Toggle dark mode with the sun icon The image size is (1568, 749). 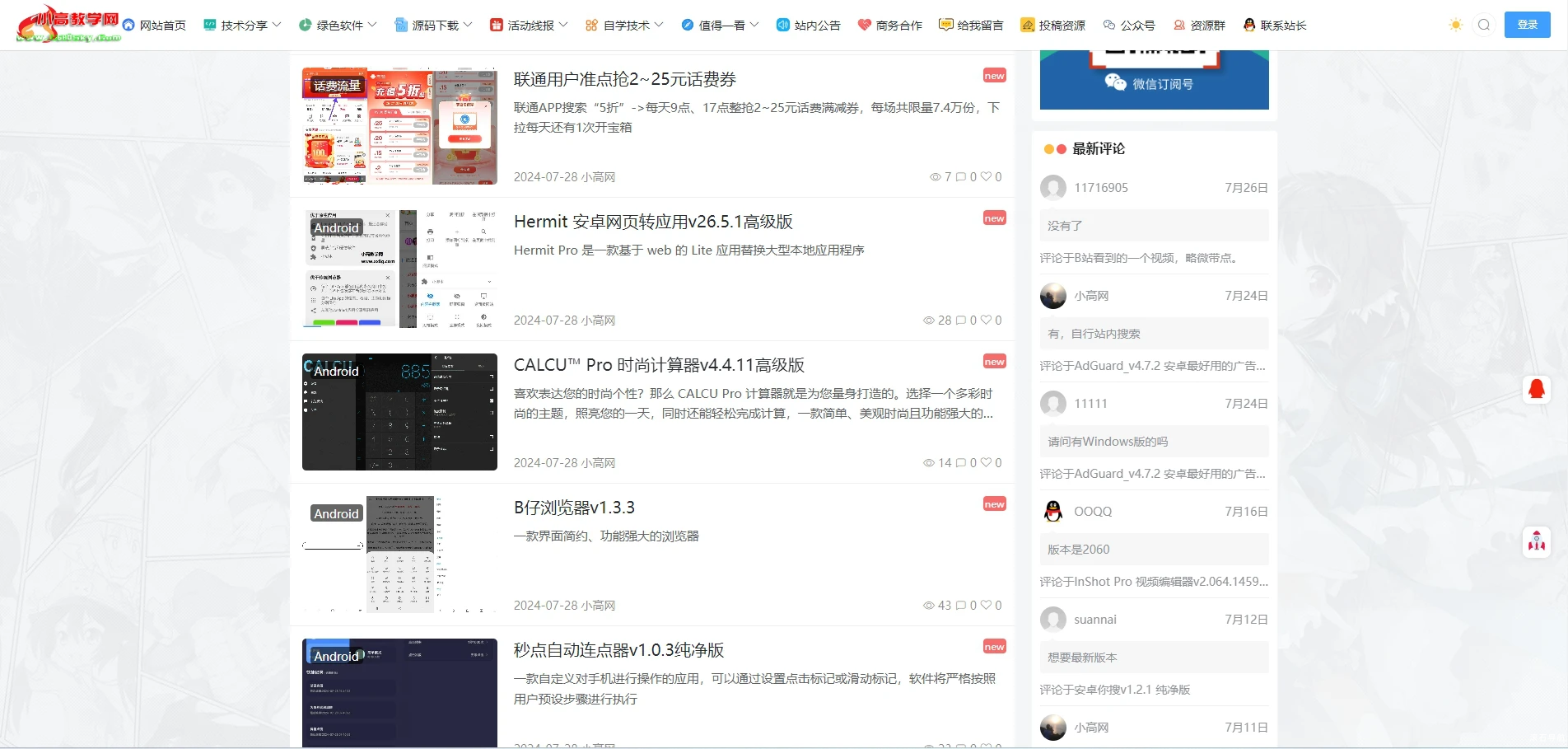tap(1454, 25)
